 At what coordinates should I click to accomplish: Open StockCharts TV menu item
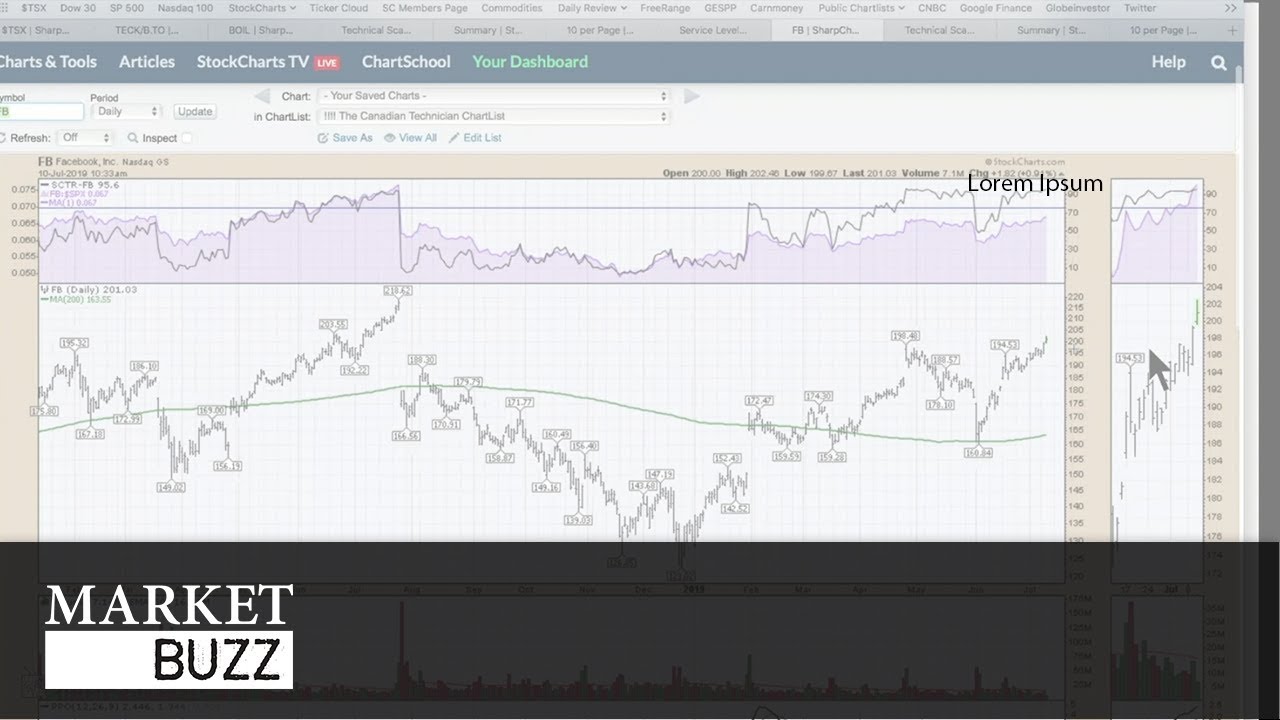[253, 62]
